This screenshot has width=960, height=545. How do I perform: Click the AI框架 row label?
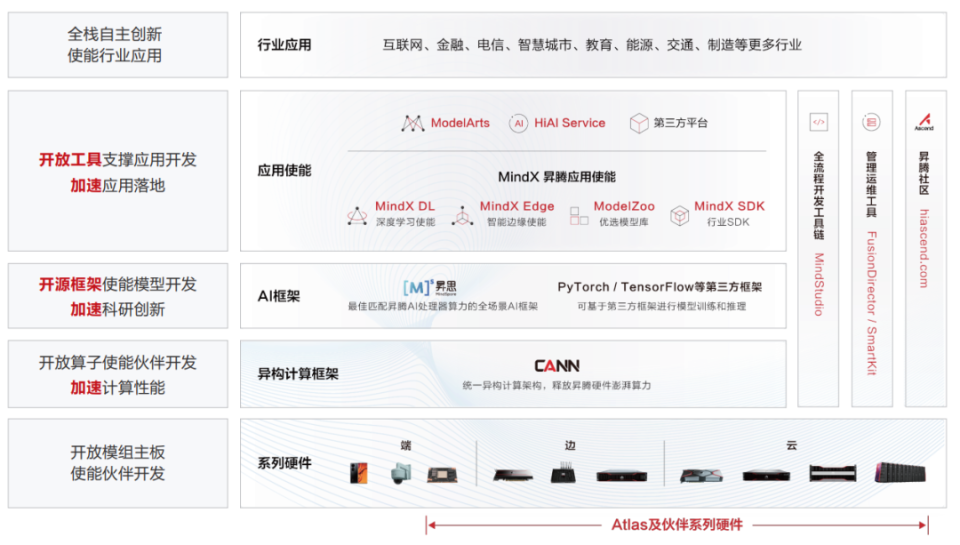[279, 296]
